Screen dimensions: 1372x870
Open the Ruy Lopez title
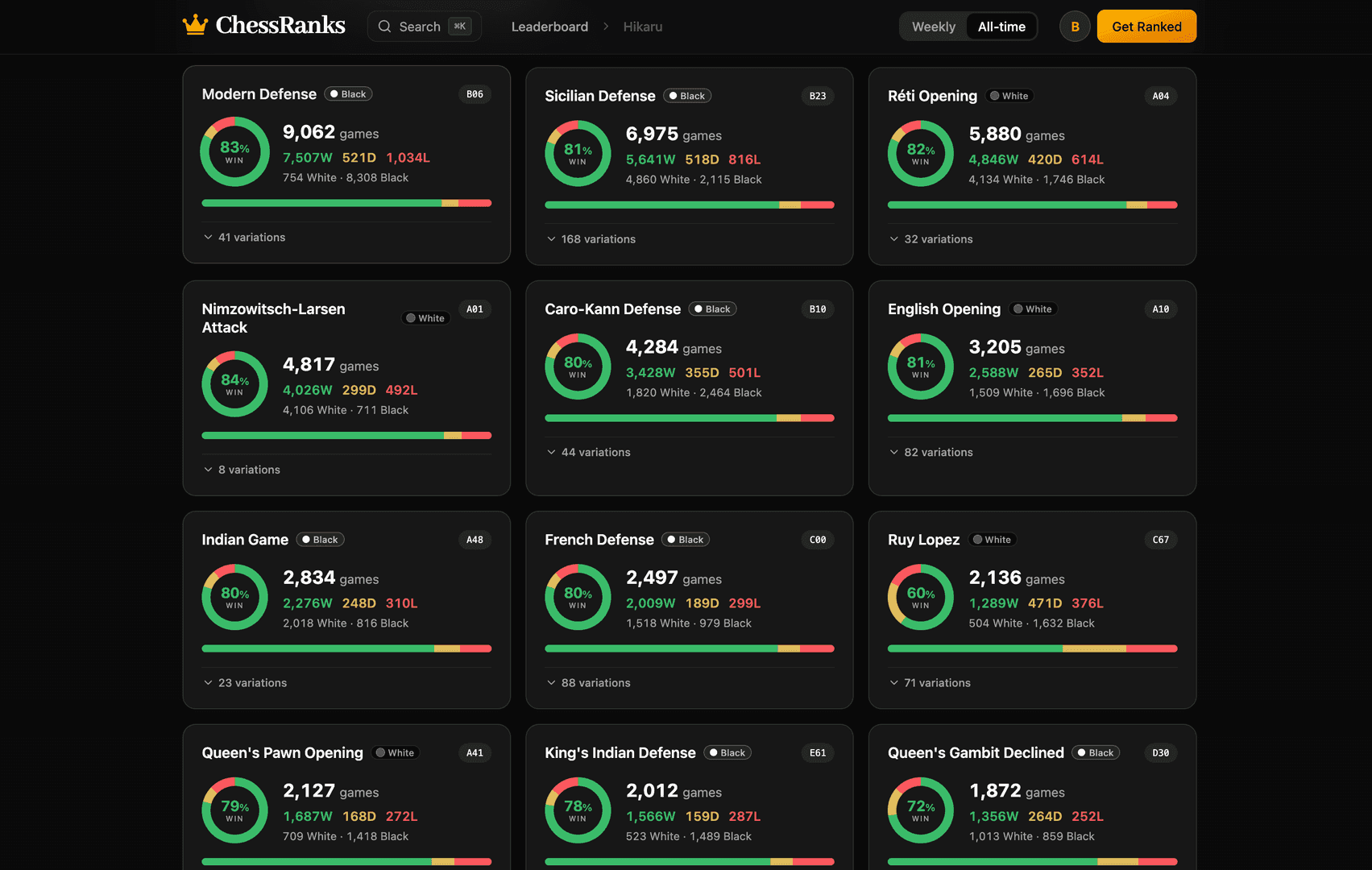(923, 540)
